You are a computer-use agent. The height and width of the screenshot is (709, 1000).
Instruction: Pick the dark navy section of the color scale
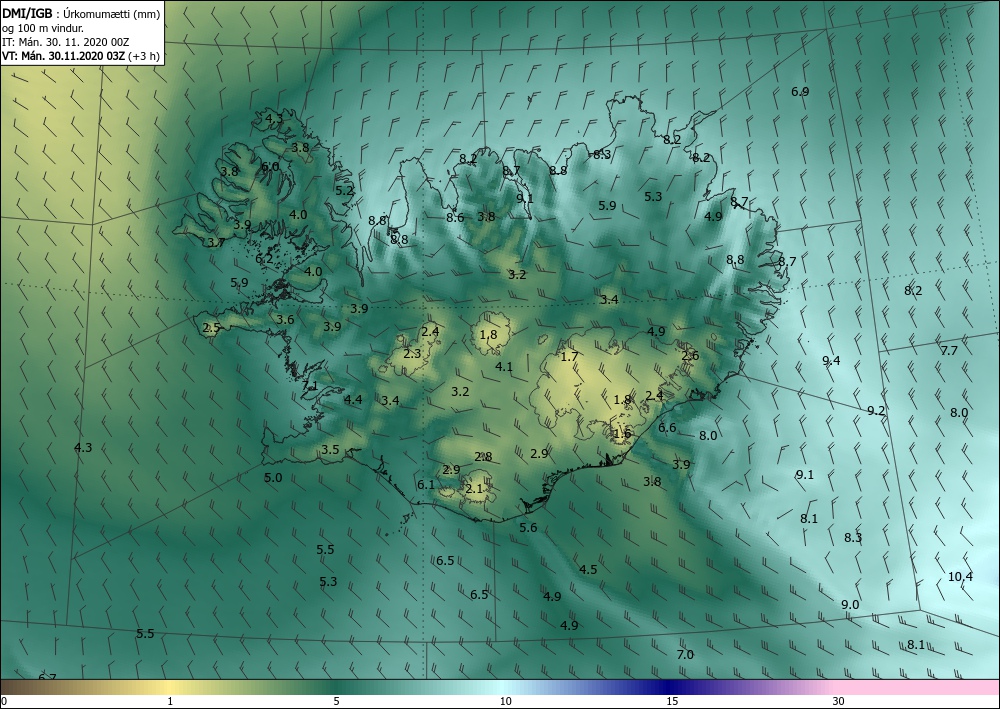tap(666, 687)
